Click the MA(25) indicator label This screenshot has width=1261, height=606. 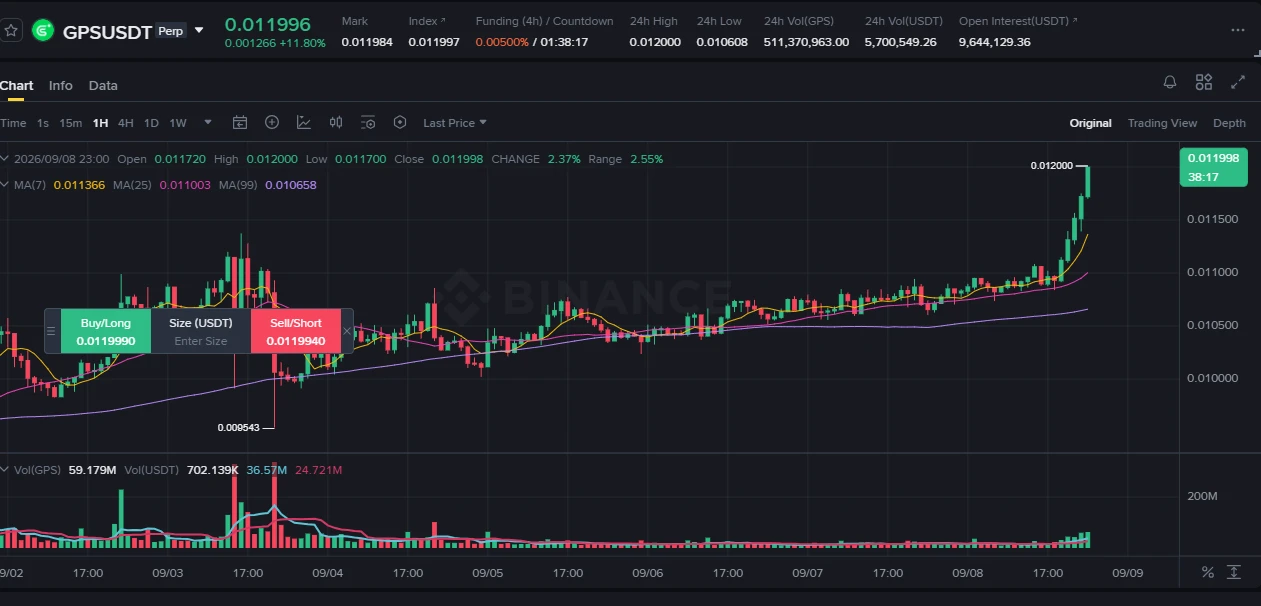tap(132, 185)
